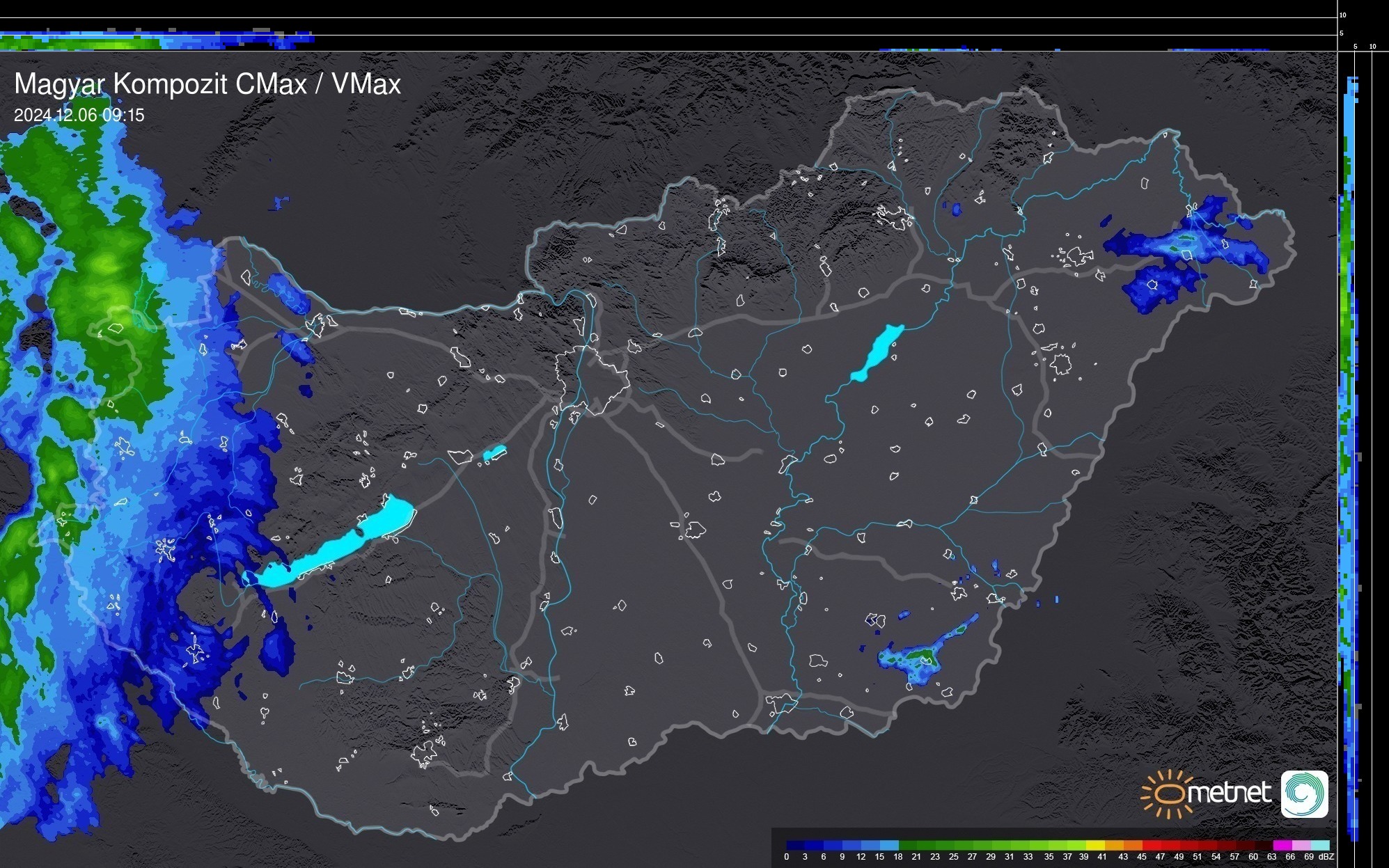Click the bright red 45 dBZ swatch
Screen dimensions: 1389x868
point(1152,845)
